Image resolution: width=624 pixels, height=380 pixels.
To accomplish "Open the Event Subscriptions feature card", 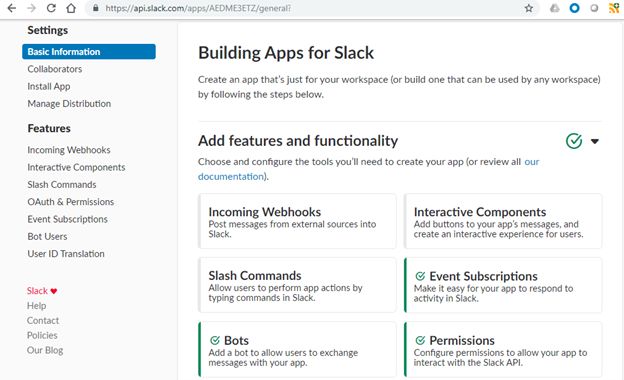I will point(503,285).
